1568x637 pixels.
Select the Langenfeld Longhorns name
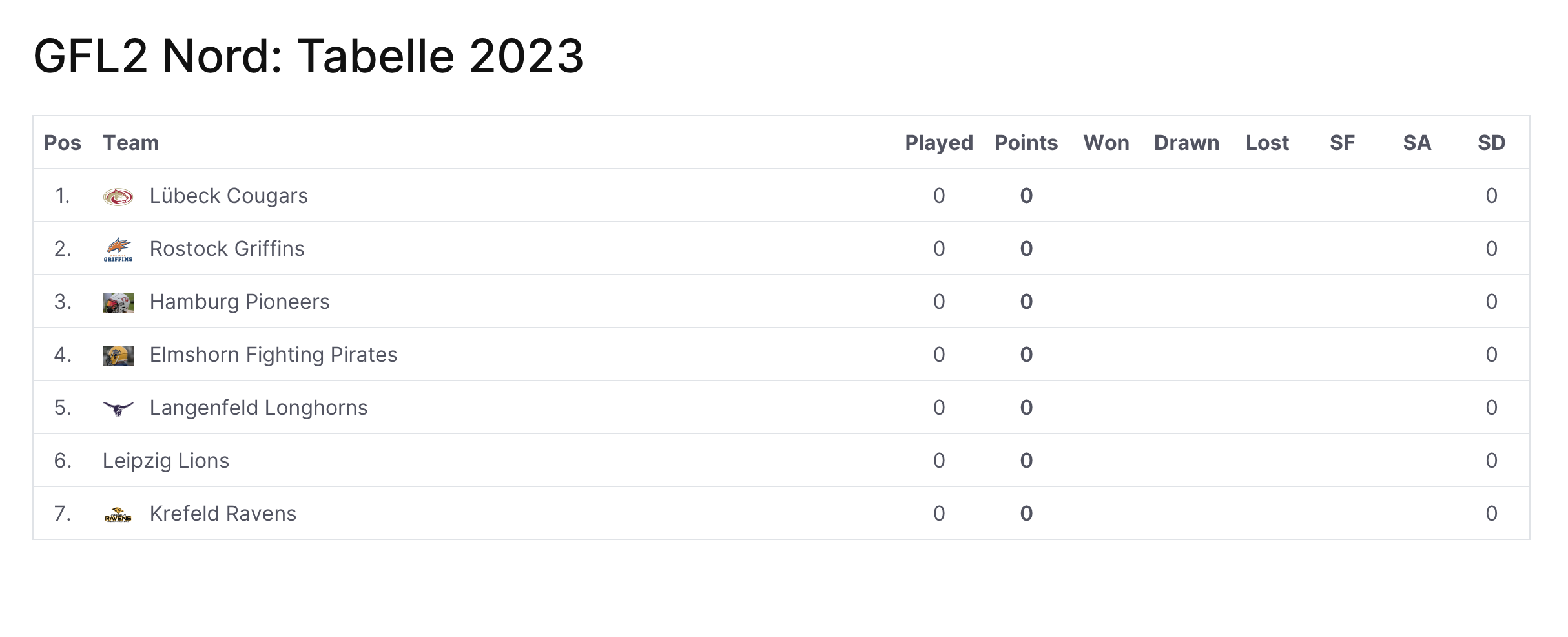(x=258, y=408)
